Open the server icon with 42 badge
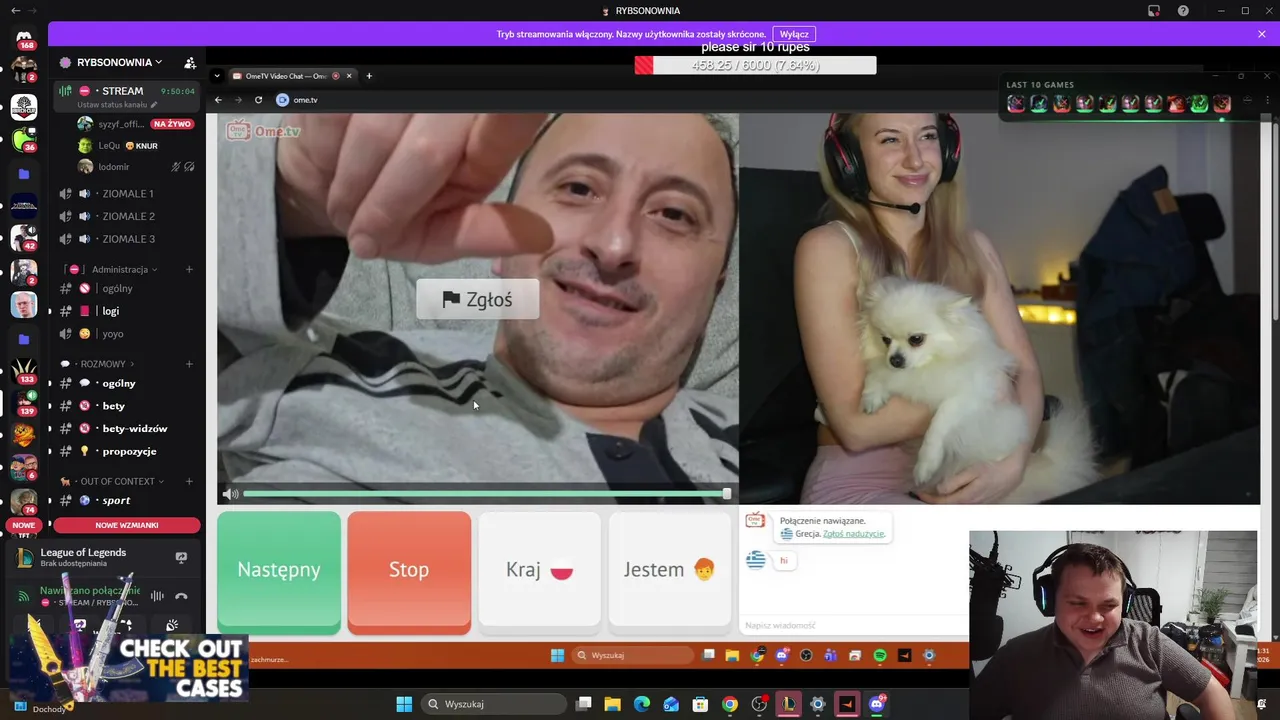The height and width of the screenshot is (720, 1280). [24, 237]
